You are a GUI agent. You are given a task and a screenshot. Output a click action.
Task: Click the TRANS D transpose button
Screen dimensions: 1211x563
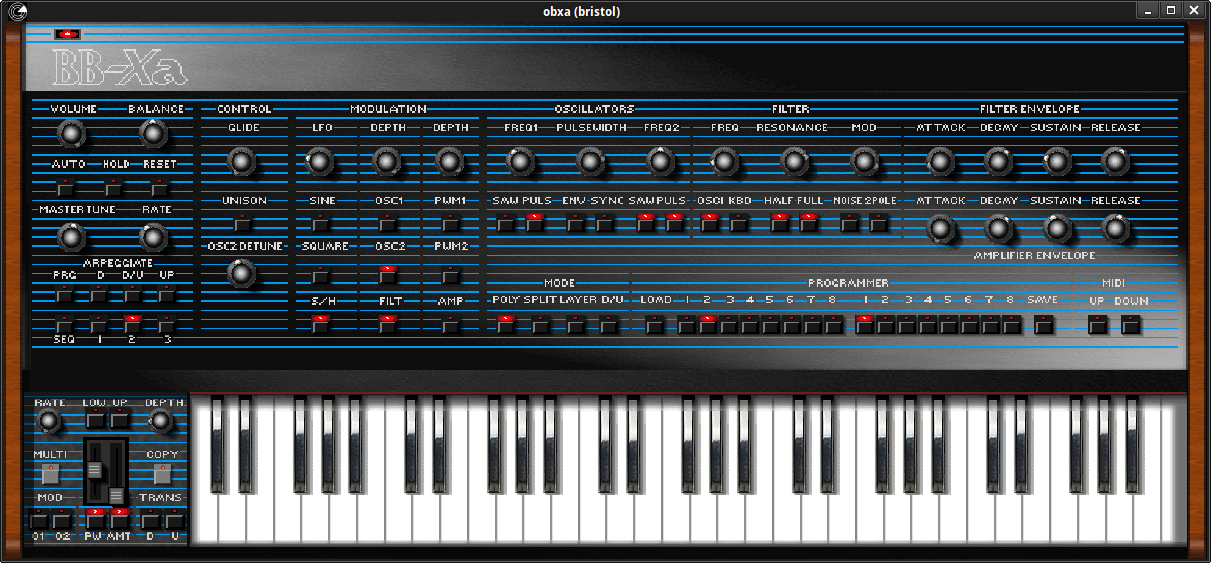pos(150,520)
